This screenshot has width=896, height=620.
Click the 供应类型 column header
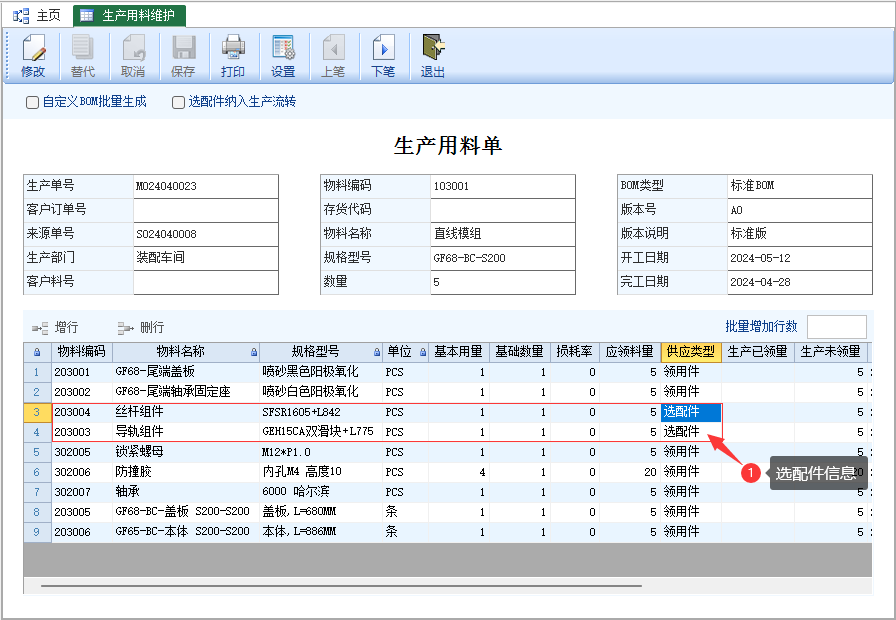[x=691, y=352]
